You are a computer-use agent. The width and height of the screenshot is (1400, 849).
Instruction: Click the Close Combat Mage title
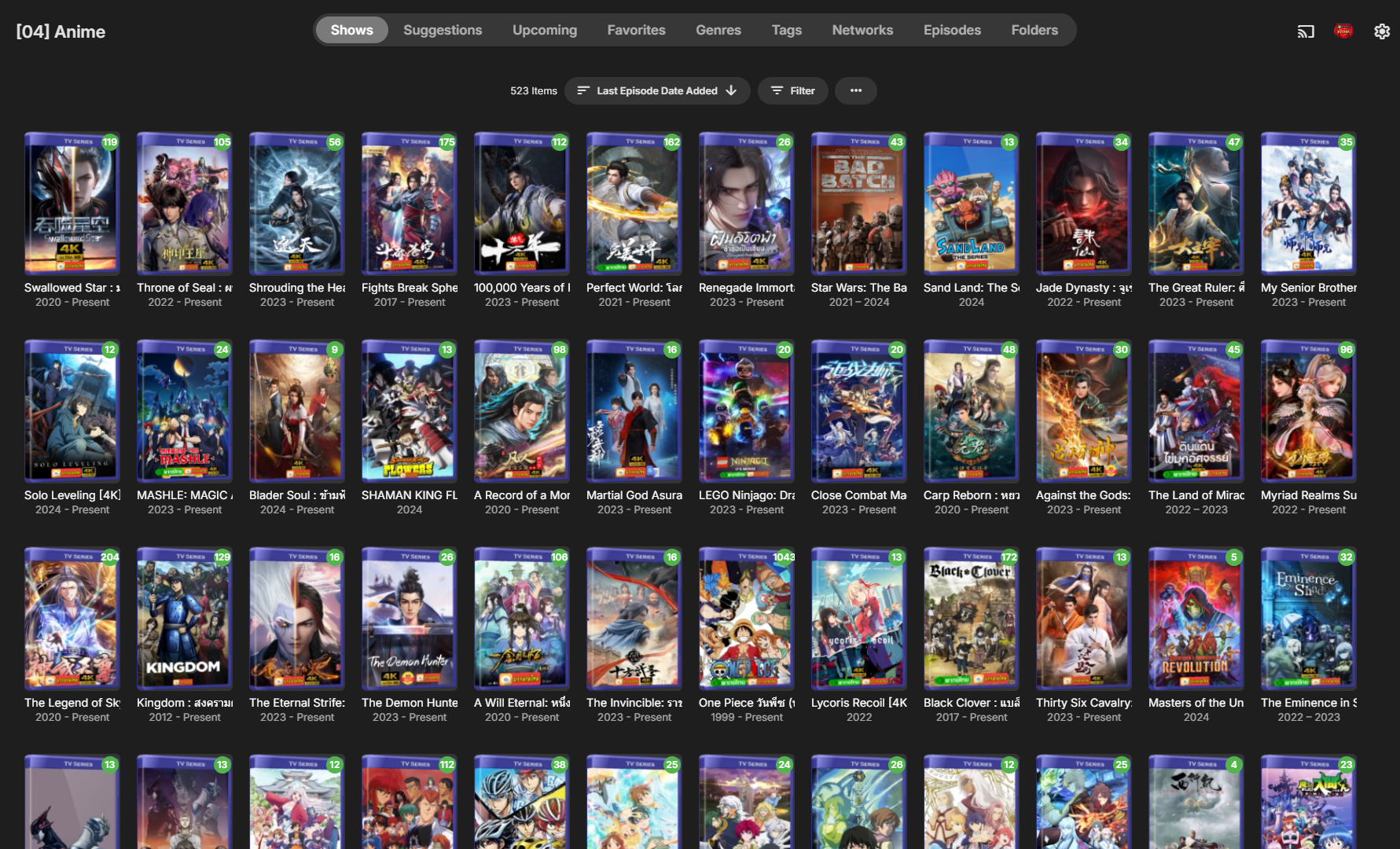[x=859, y=495]
